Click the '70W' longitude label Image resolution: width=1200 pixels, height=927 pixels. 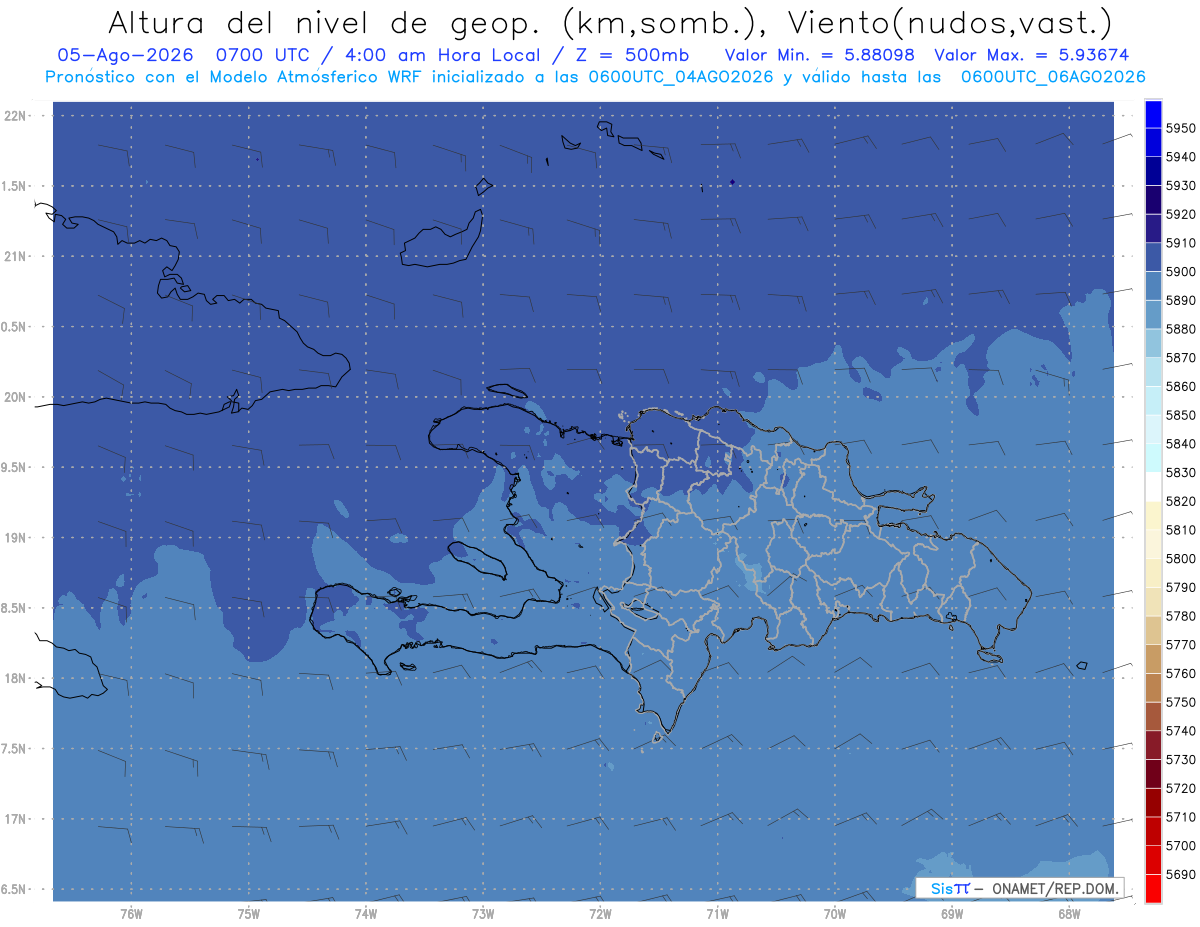coord(834,913)
